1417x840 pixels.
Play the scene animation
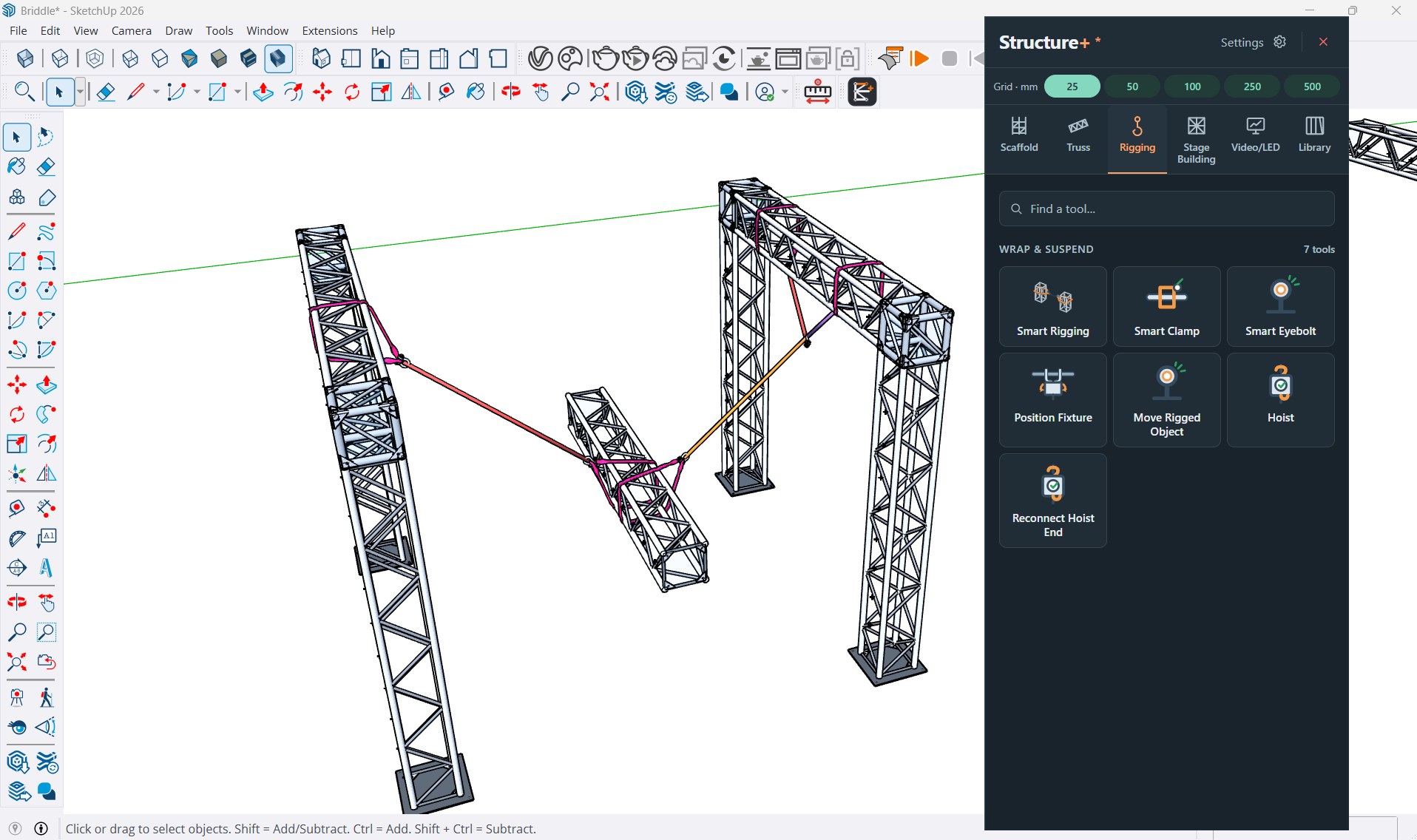click(x=919, y=58)
